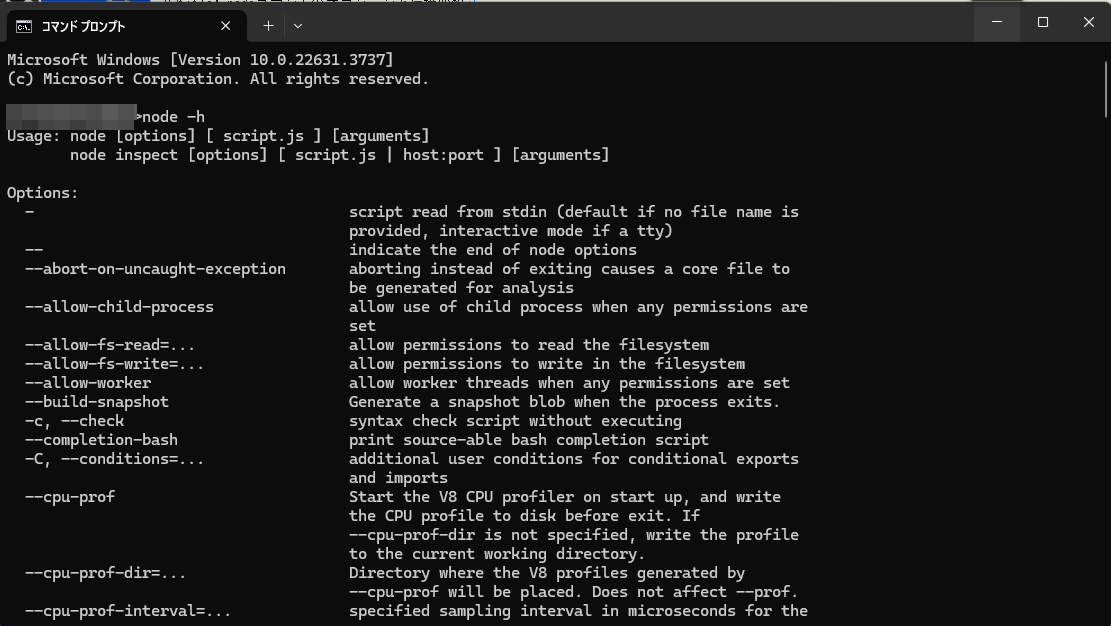Select the コマンド プロンプト tab title

(83, 26)
